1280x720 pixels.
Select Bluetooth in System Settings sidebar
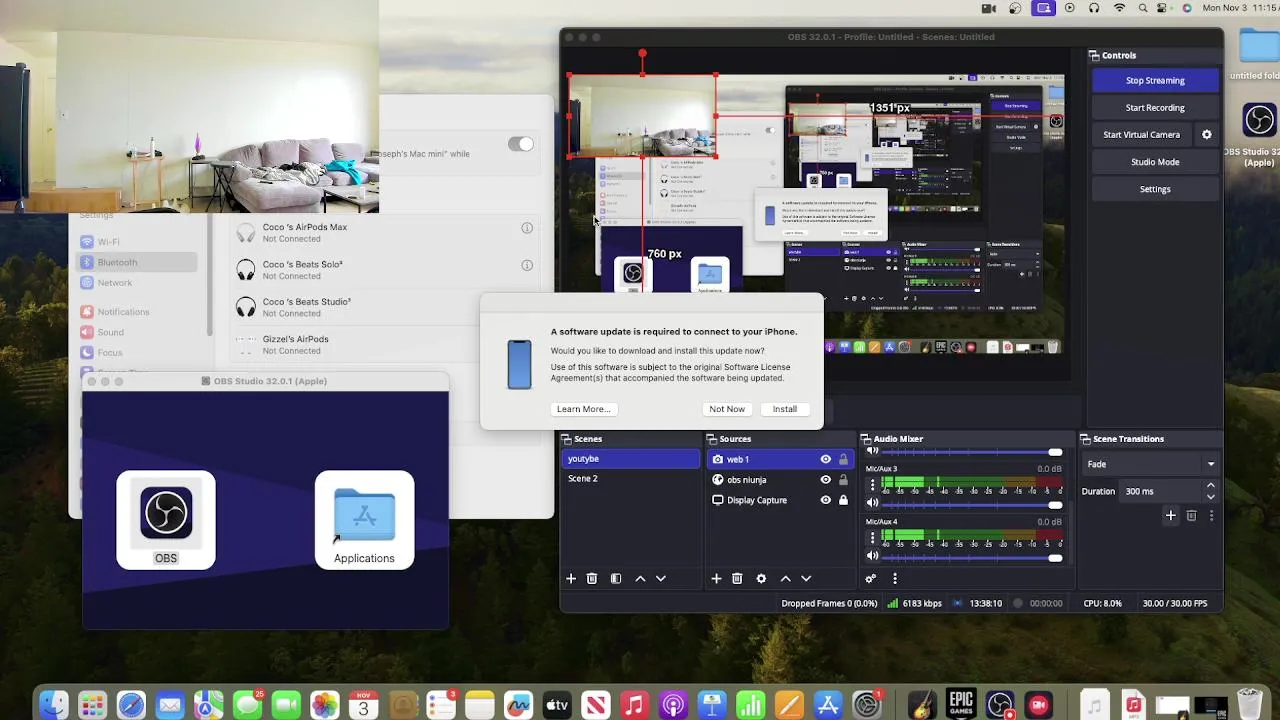[x=138, y=262]
